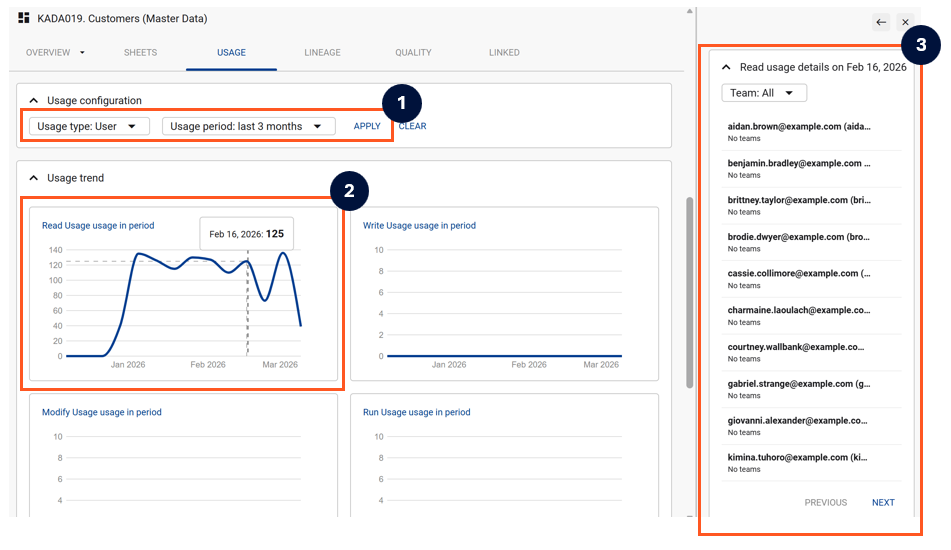
Task: Expand the Overview tab dropdown arrow
Action: pyautogui.click(x=82, y=53)
